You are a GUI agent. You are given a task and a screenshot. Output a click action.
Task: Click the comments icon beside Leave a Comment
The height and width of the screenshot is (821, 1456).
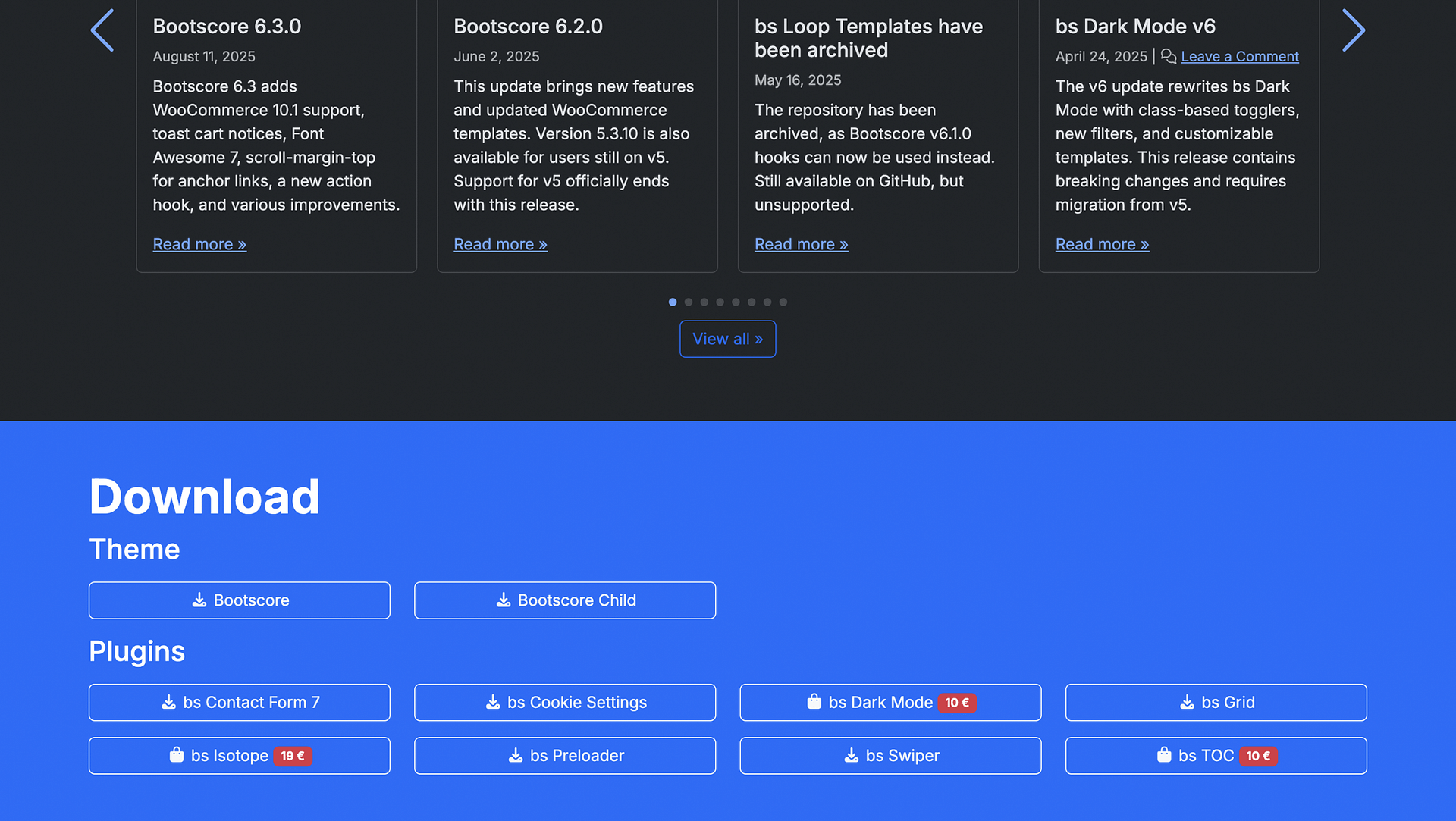pos(1168,56)
